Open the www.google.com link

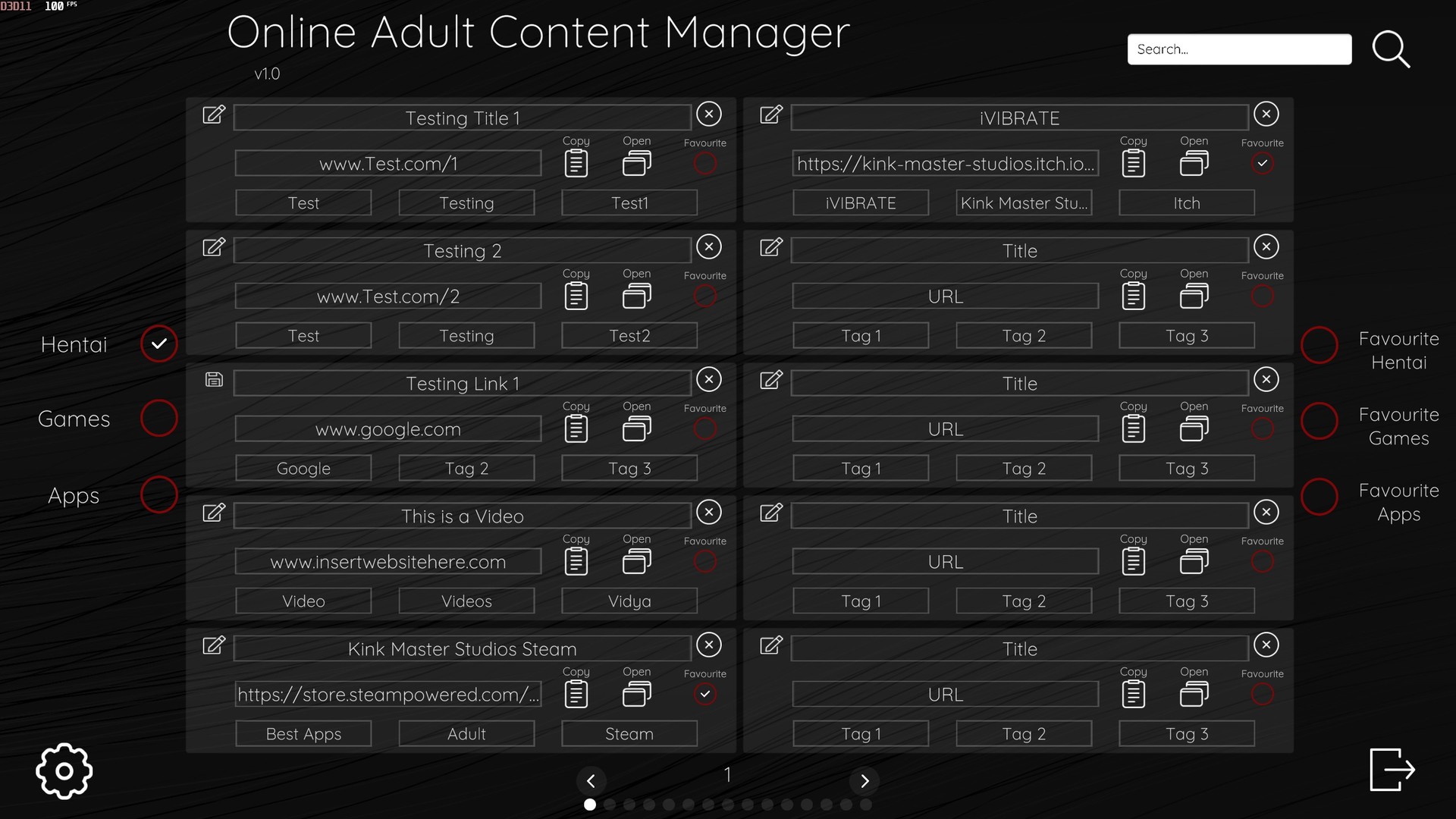(x=636, y=428)
